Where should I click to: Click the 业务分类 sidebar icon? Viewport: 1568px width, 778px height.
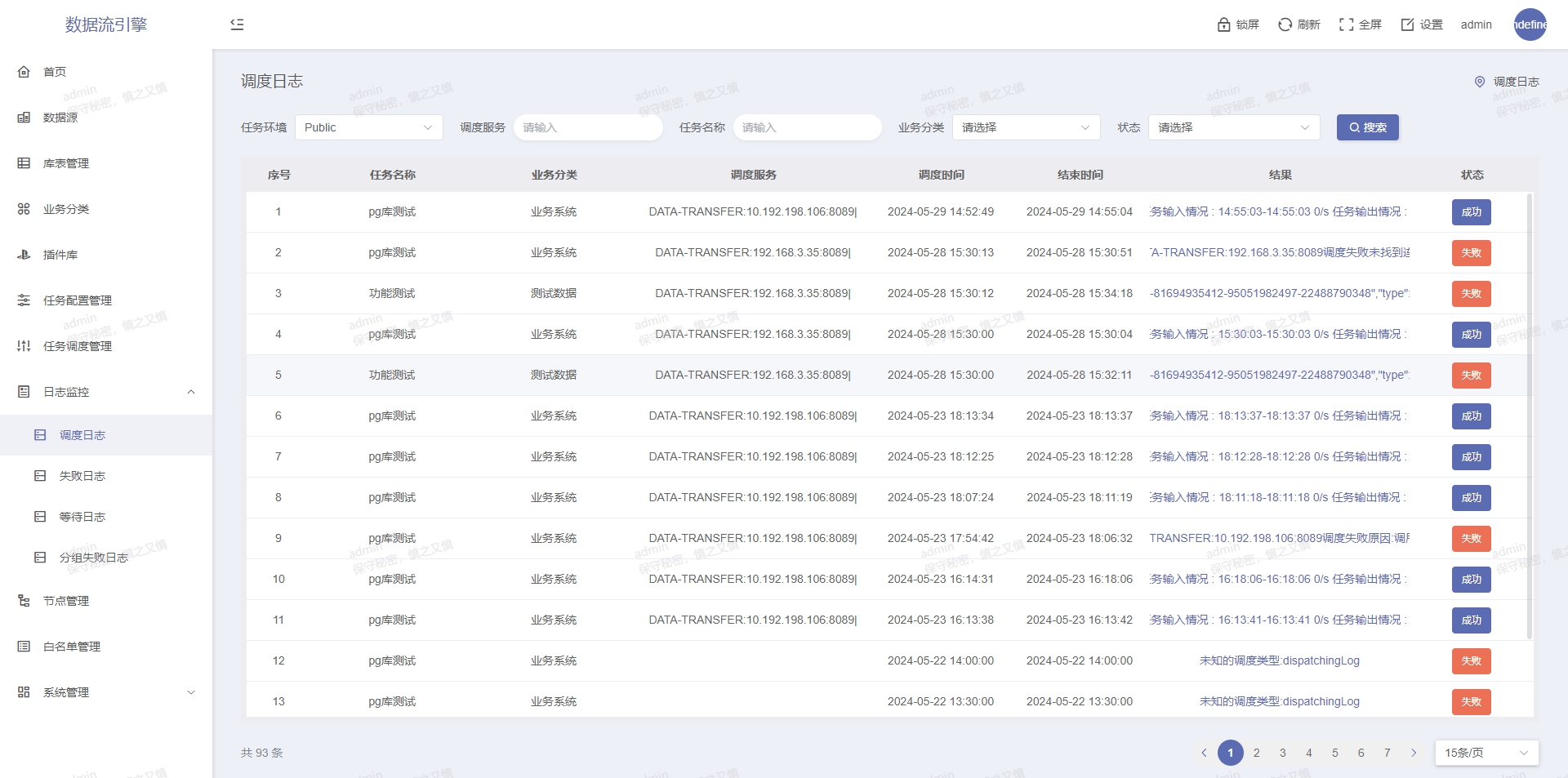tap(24, 209)
